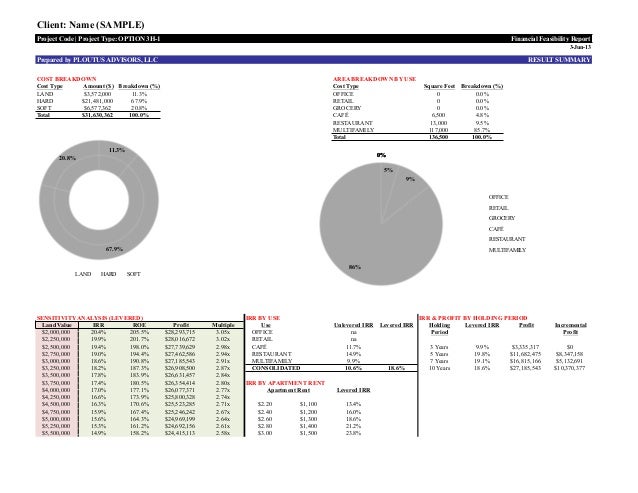Select the '$21,481,000' HARD cost amount

[98, 101]
